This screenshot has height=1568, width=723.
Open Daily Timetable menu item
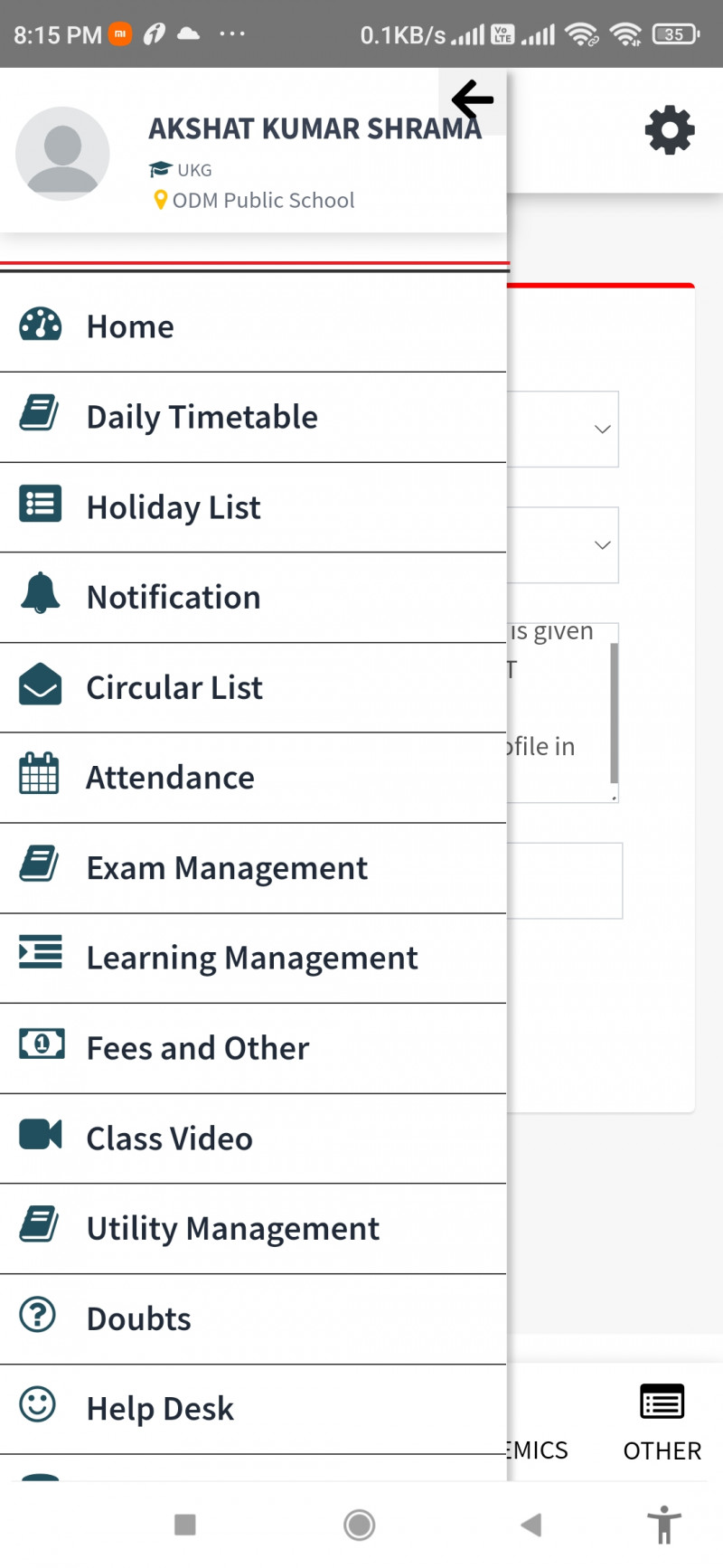[x=202, y=417]
